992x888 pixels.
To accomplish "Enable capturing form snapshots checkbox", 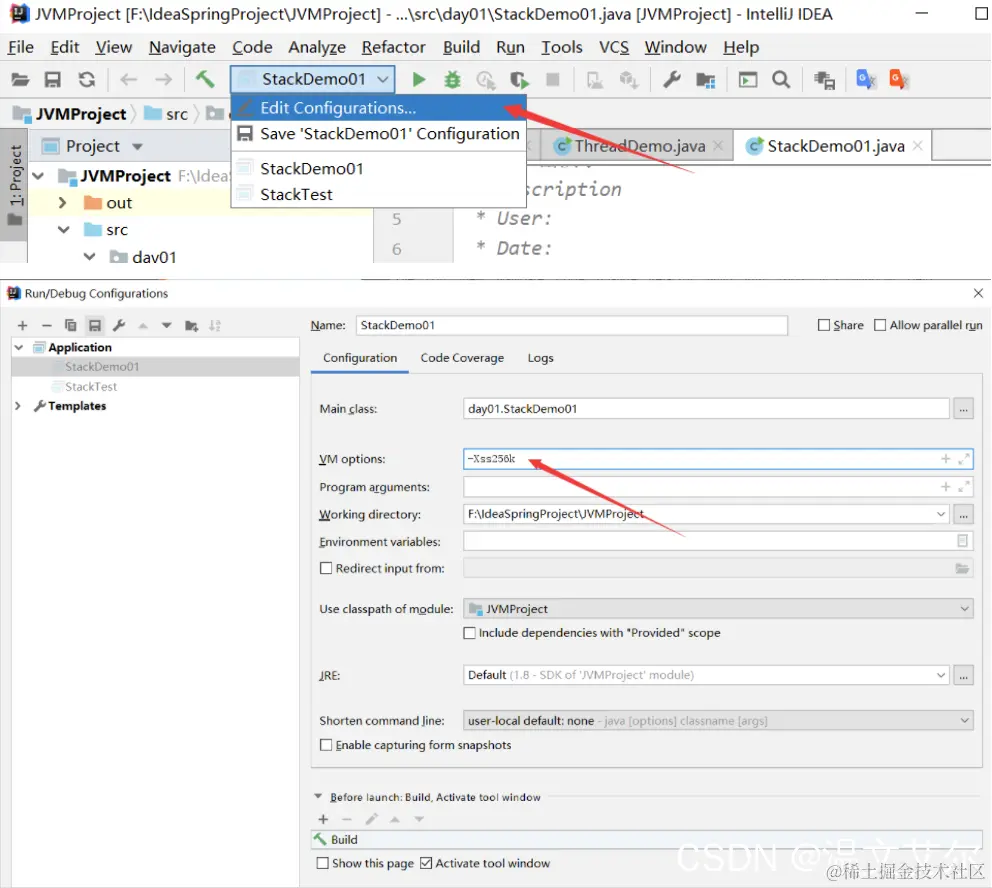I will coord(326,745).
